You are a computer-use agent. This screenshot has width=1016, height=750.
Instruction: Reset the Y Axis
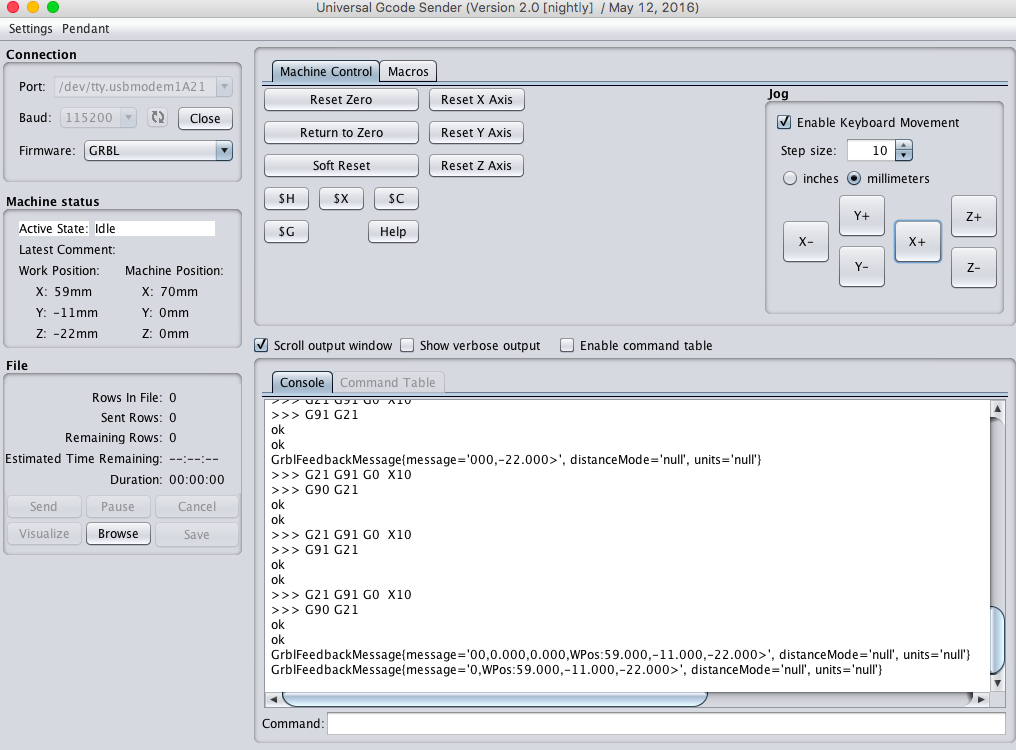(476, 132)
